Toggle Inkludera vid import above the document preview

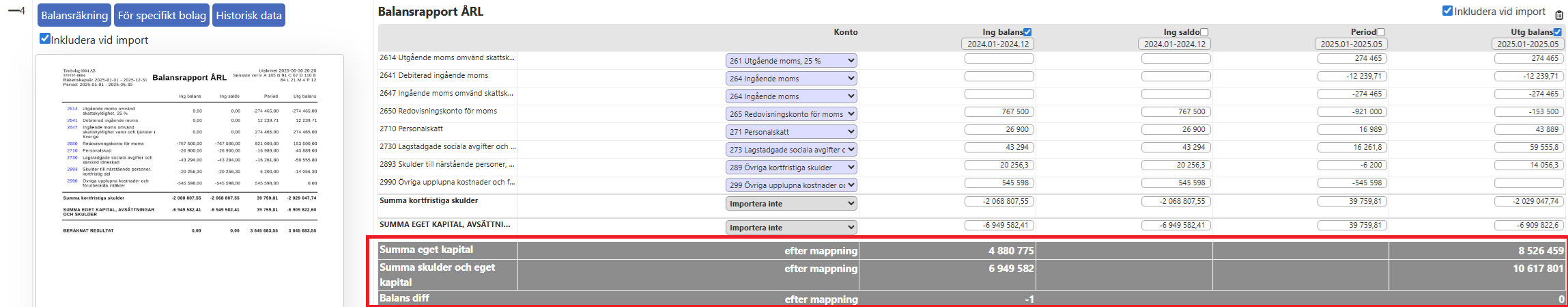(45, 39)
